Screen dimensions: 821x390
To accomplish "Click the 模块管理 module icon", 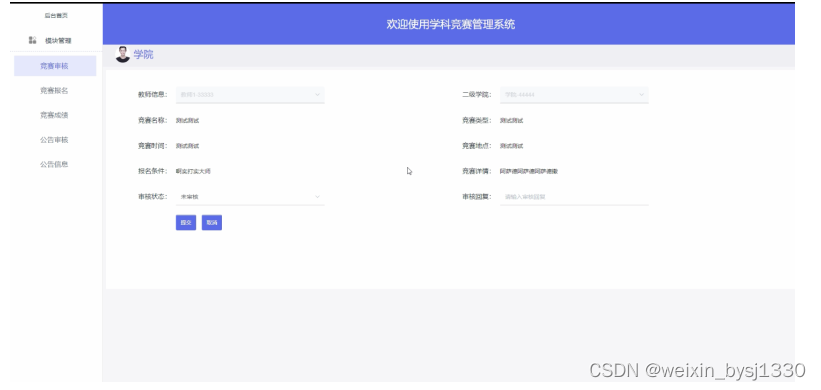I will pyautogui.click(x=32, y=40).
